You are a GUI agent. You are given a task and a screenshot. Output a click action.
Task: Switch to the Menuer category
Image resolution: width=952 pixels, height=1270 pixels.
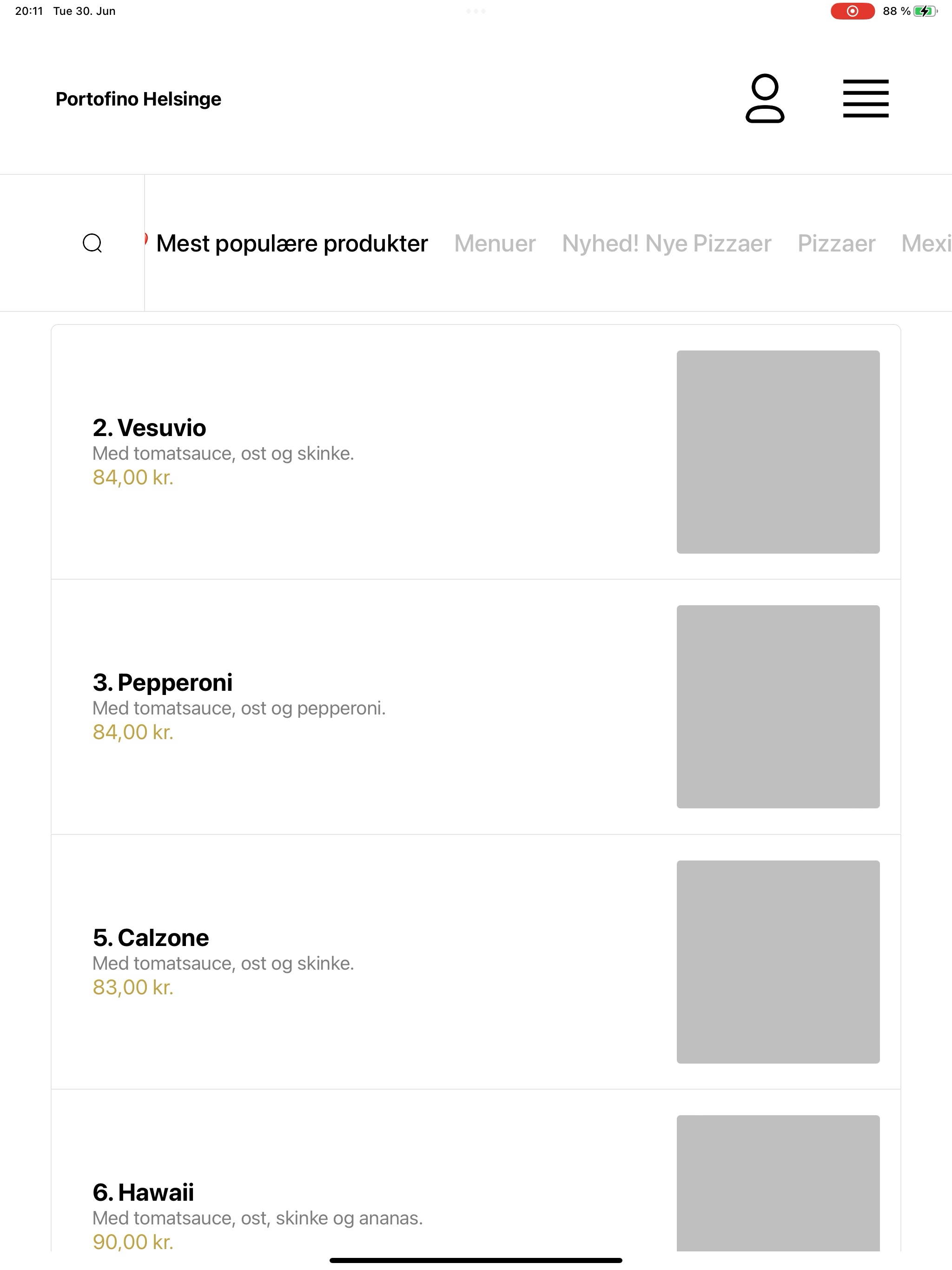coord(495,244)
